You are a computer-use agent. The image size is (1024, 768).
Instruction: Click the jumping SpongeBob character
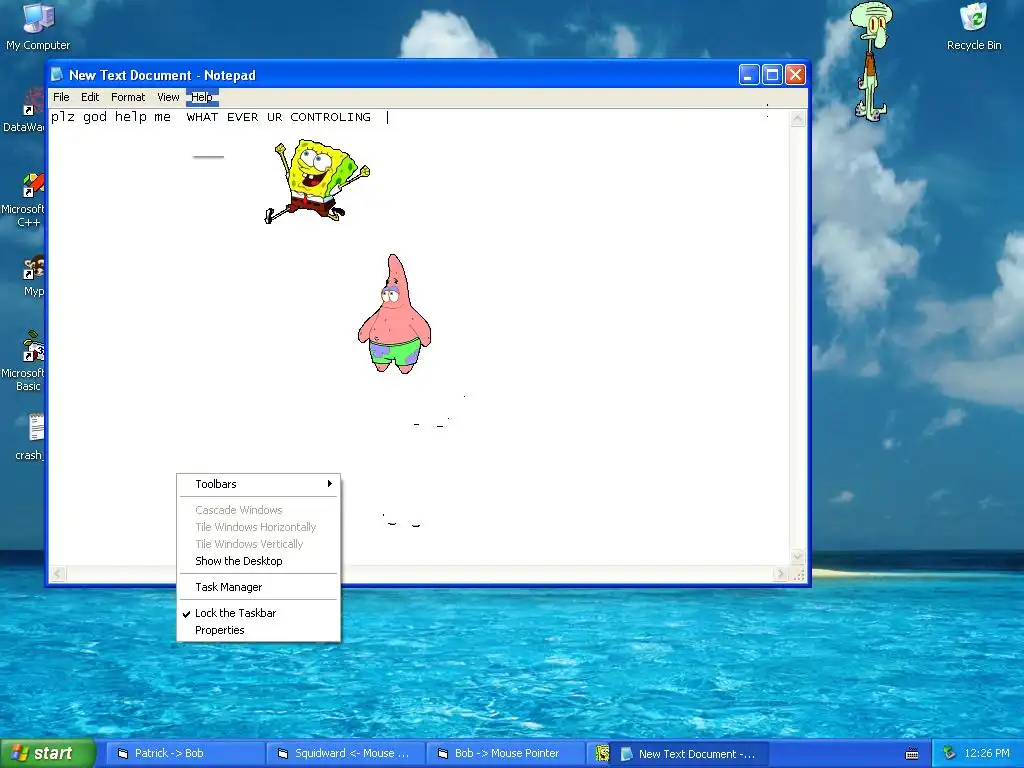[x=317, y=181]
